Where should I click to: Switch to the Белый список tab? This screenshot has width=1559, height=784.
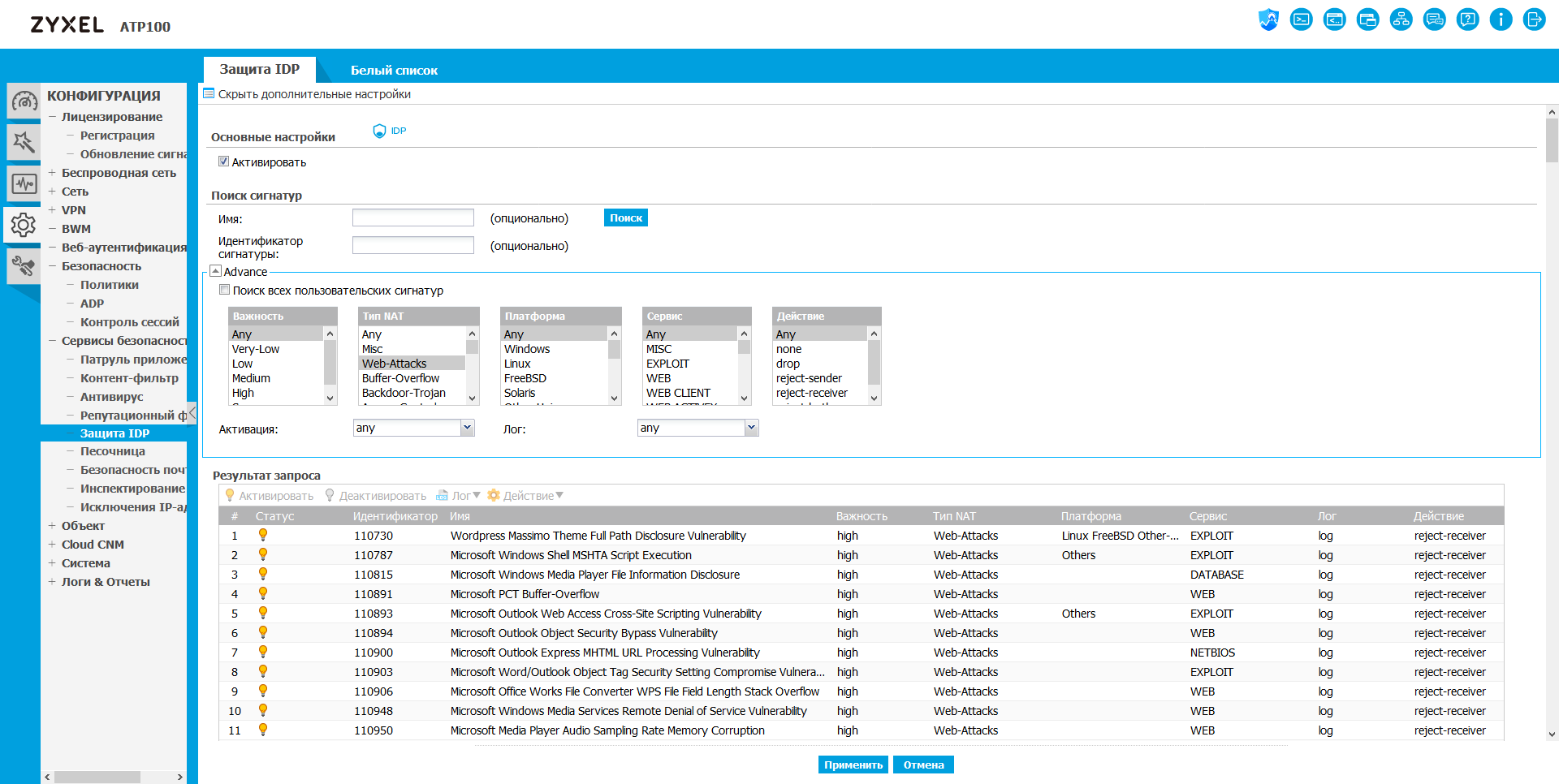pyautogui.click(x=394, y=71)
